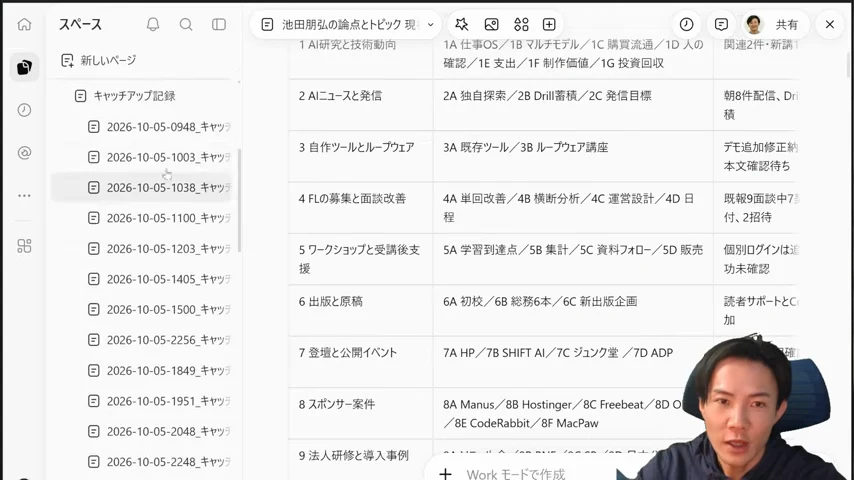Click the AI sparkle icon in toolbar

click(x=461, y=25)
